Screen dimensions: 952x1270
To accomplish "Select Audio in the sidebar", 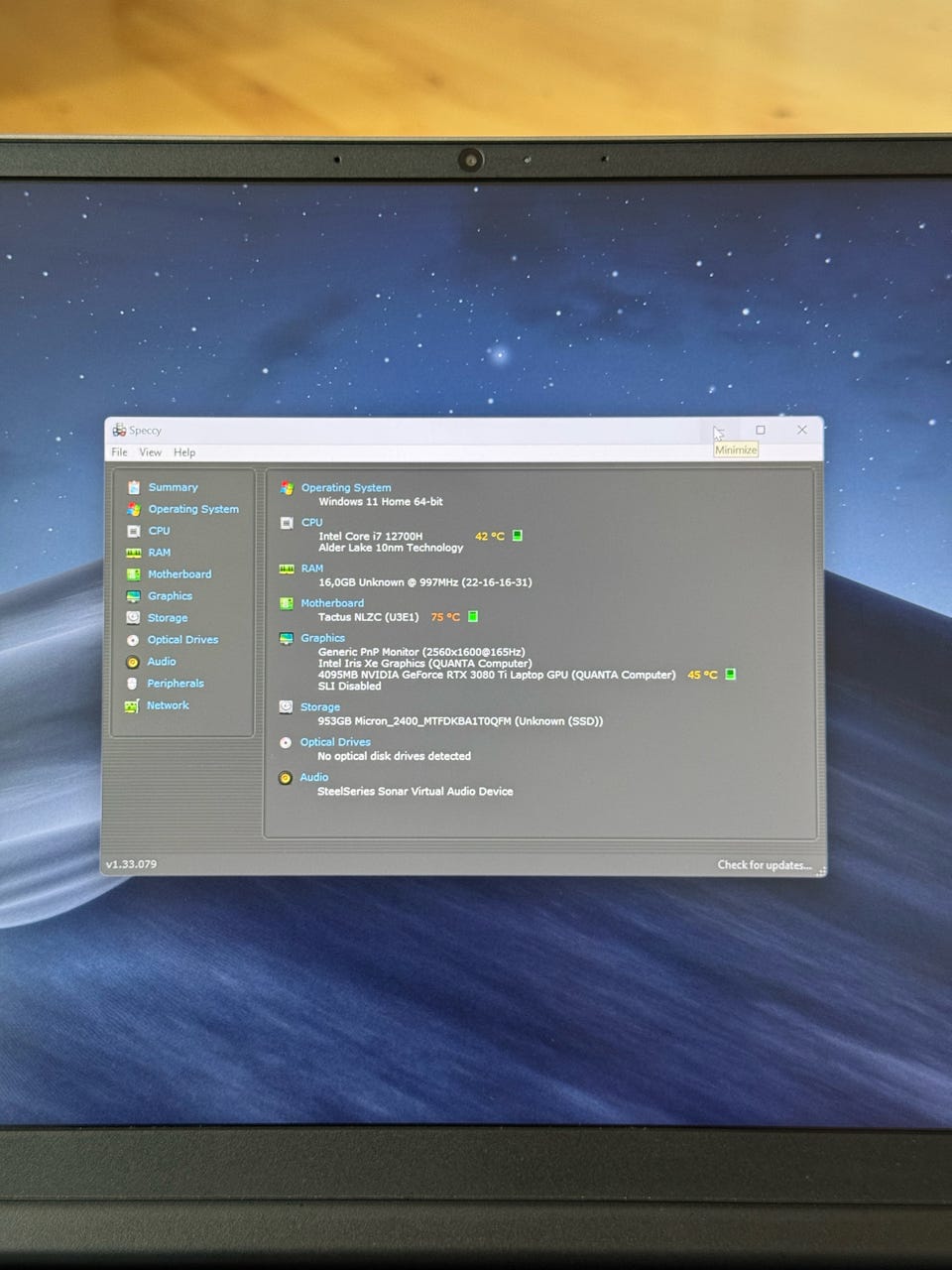I will 162,662.
